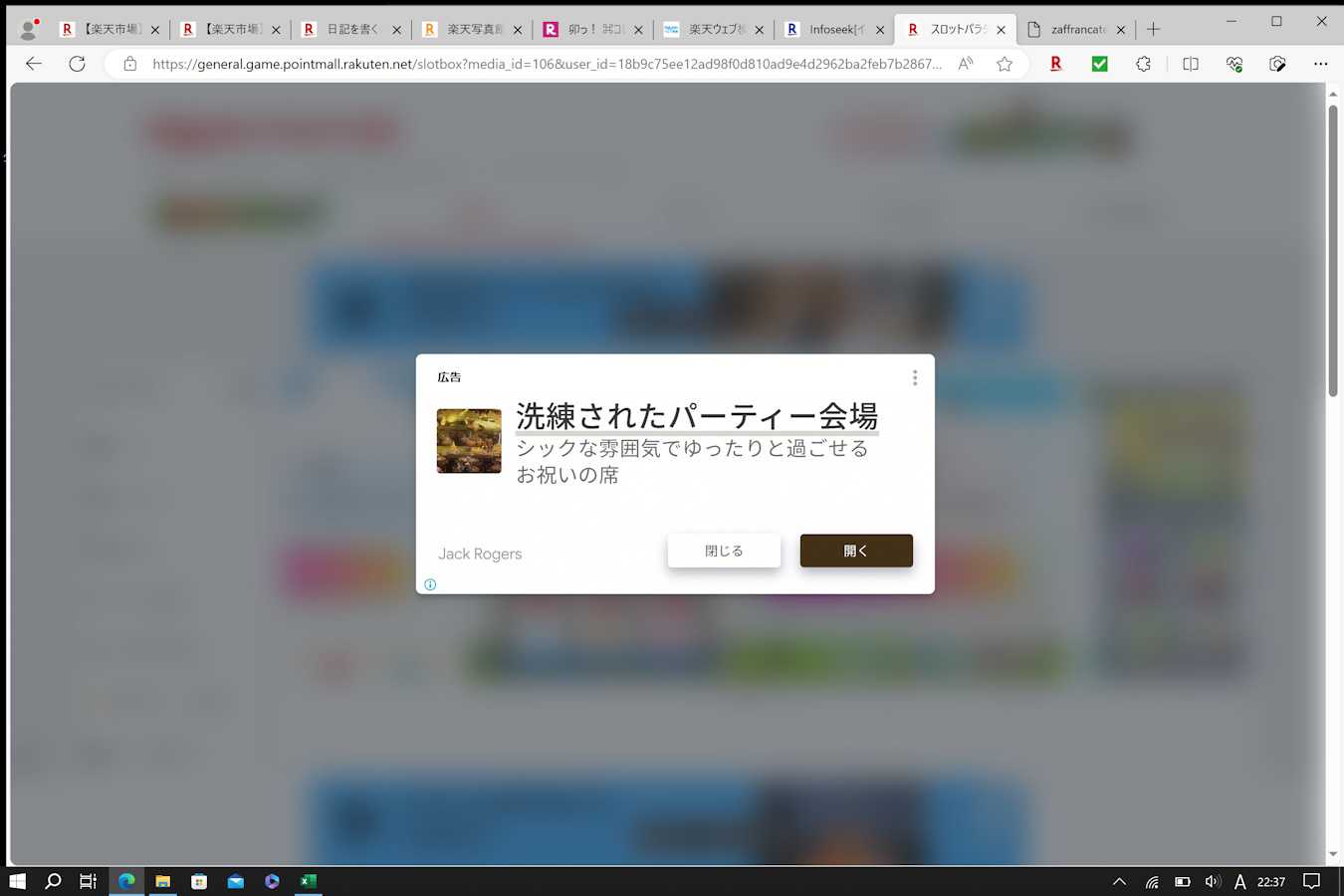The height and width of the screenshot is (896, 1344).
Task: Open Mail app from taskbar
Action: coord(236,881)
